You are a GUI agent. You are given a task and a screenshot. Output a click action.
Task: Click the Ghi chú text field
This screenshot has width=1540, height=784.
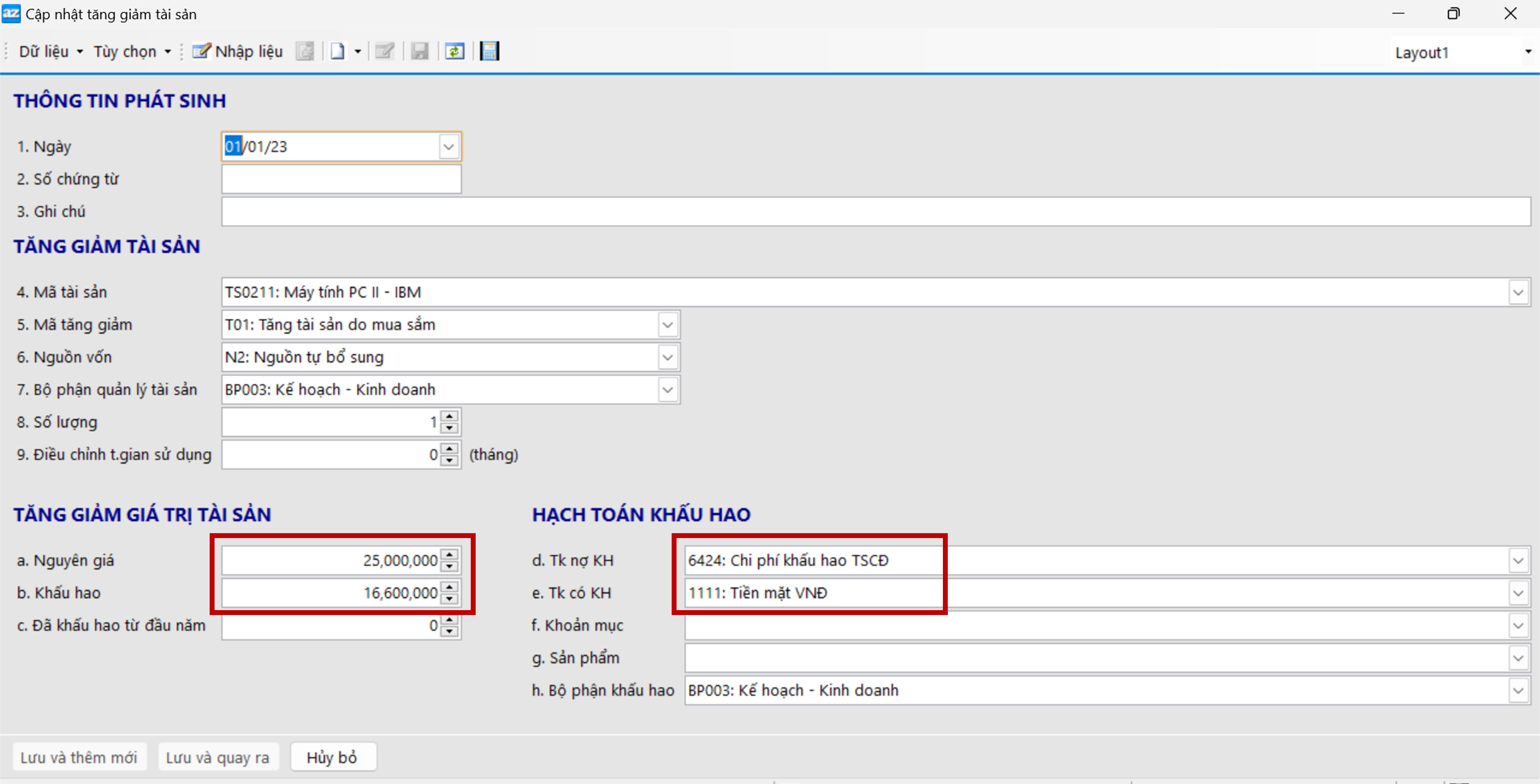pyautogui.click(x=875, y=212)
